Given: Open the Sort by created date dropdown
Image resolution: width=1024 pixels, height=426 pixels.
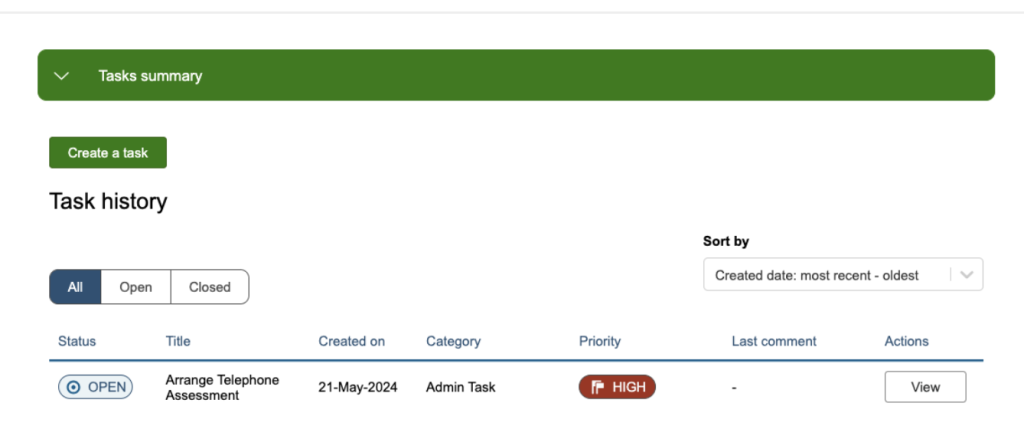Looking at the screenshot, I should 825,275.
